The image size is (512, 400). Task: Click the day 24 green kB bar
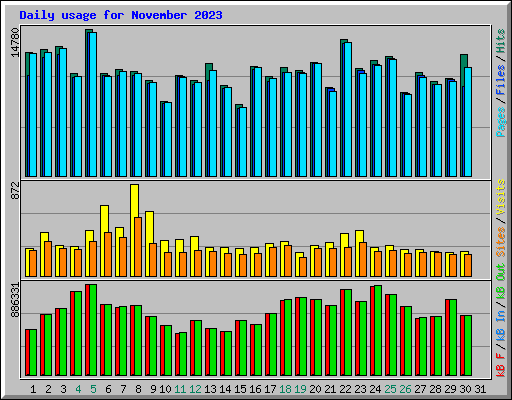(x=378, y=330)
